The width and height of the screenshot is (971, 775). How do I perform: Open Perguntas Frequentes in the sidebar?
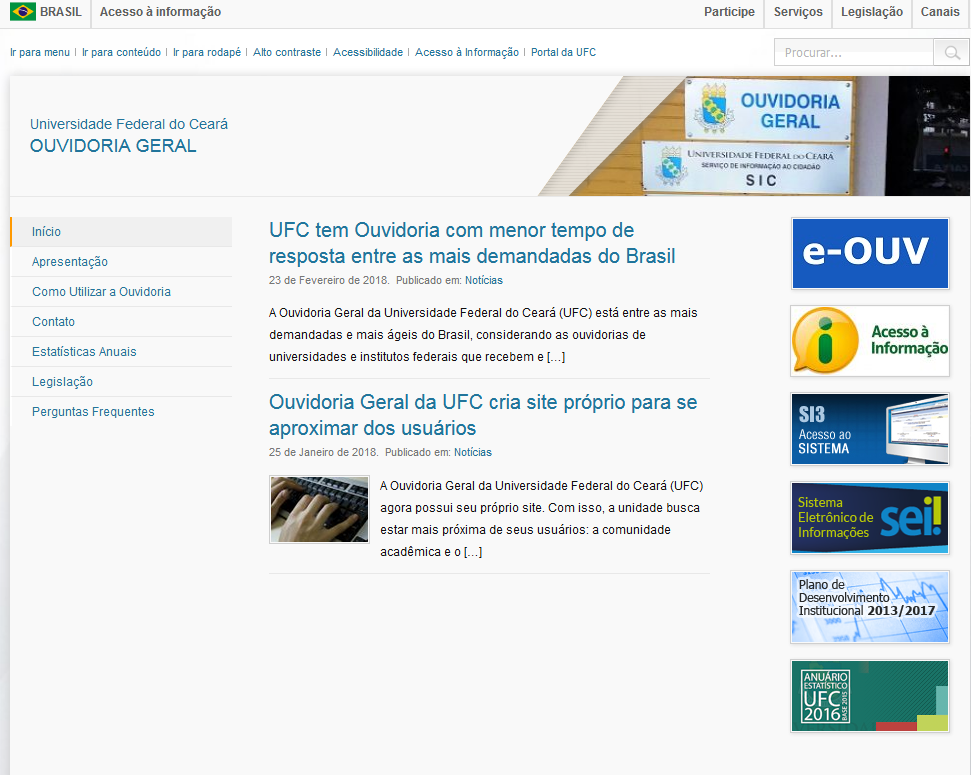(x=121, y=412)
